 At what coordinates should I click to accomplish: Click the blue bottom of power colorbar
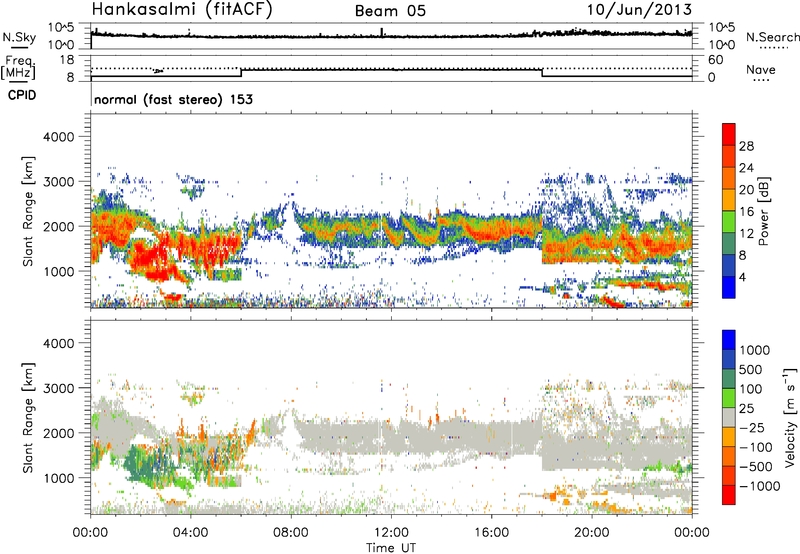729,287
